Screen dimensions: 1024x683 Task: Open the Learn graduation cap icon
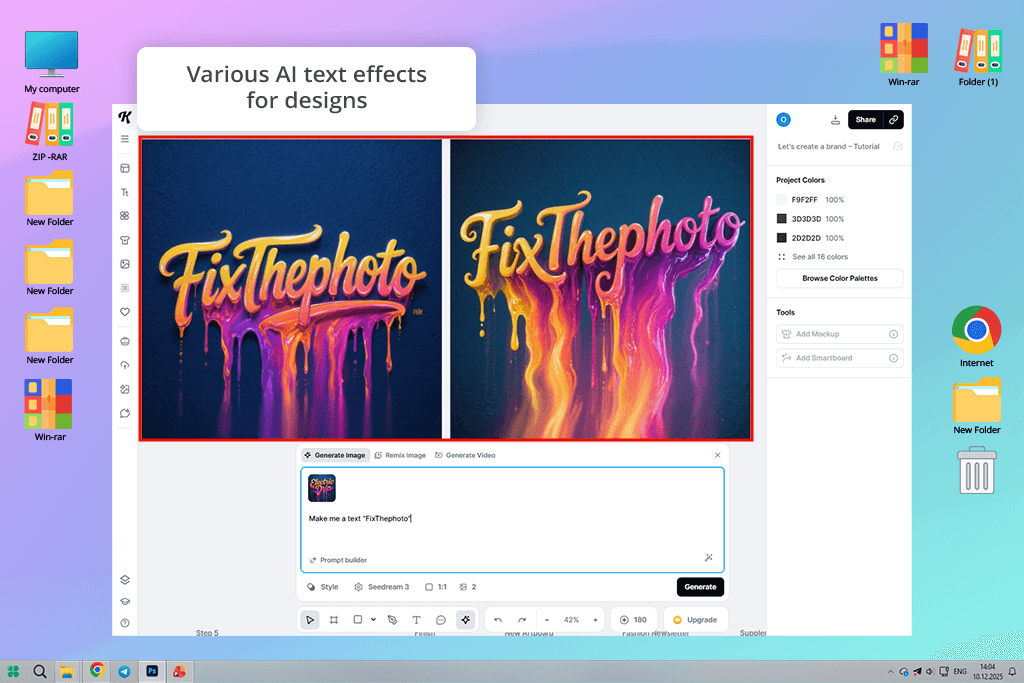click(x=125, y=601)
